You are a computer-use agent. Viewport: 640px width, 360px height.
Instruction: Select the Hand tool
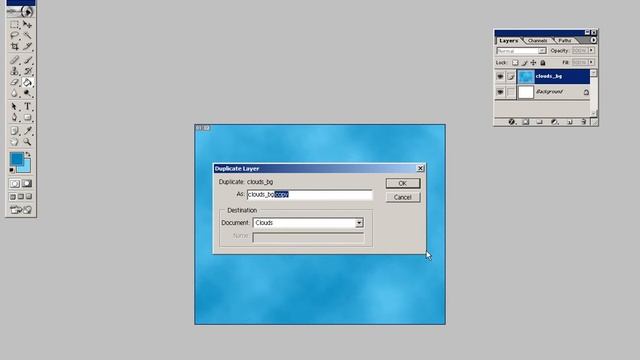click(x=14, y=142)
